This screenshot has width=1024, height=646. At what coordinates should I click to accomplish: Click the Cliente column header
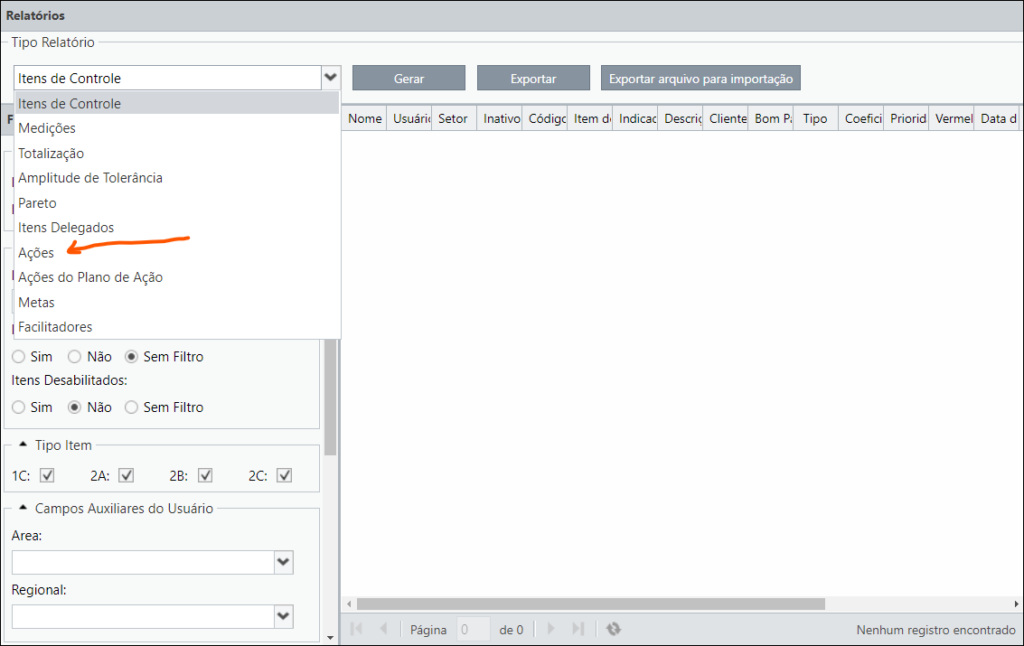click(x=726, y=118)
